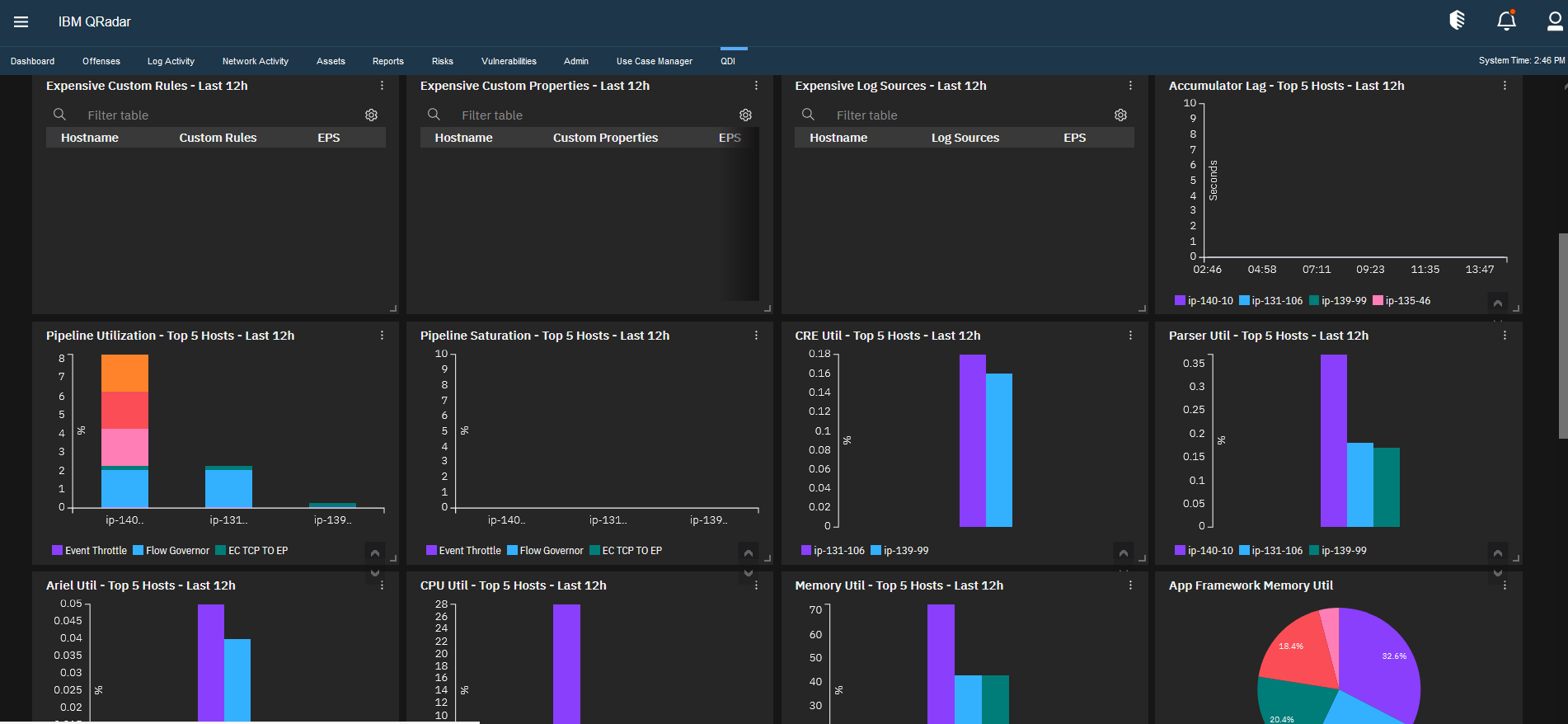
Task: Toggle ip-131-106 series in Accumulator Lag legend
Action: [1271, 301]
